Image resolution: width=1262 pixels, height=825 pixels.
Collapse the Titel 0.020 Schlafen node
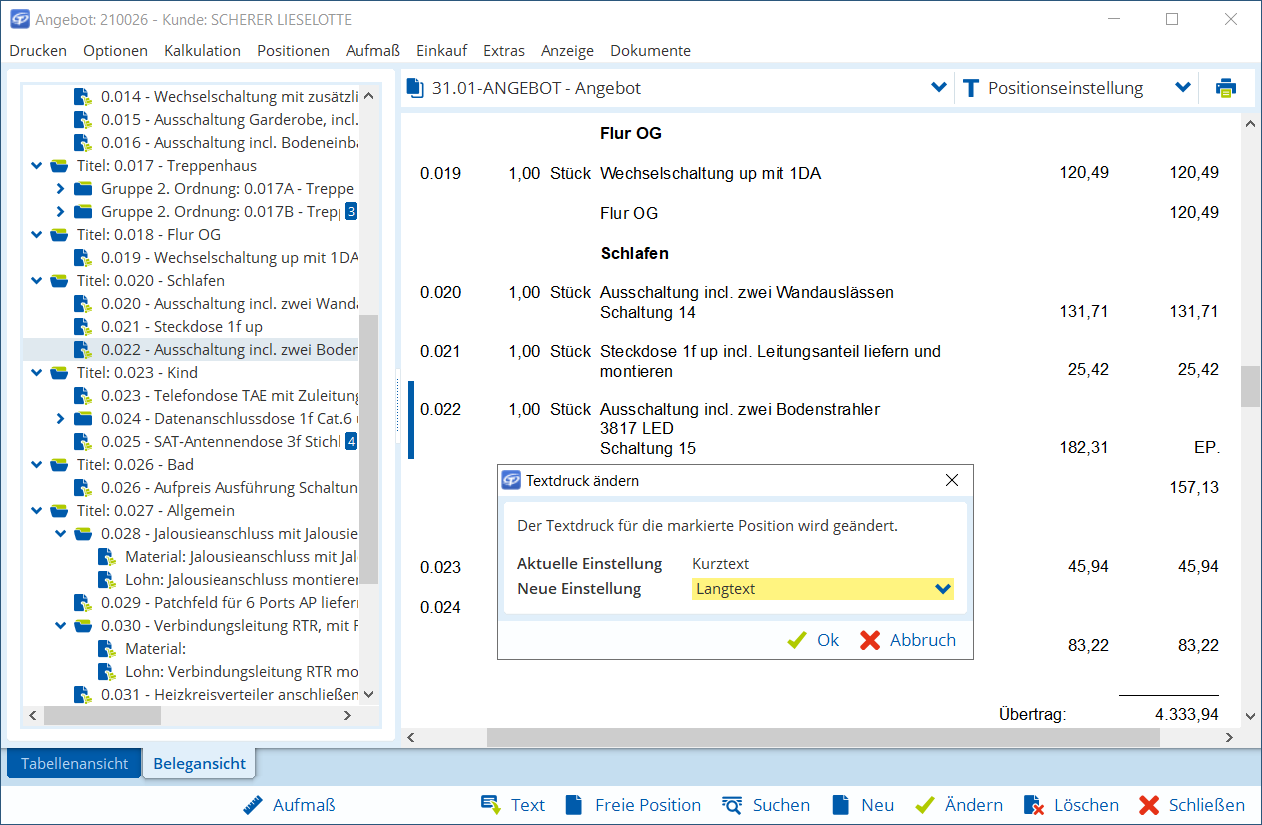[x=37, y=281]
